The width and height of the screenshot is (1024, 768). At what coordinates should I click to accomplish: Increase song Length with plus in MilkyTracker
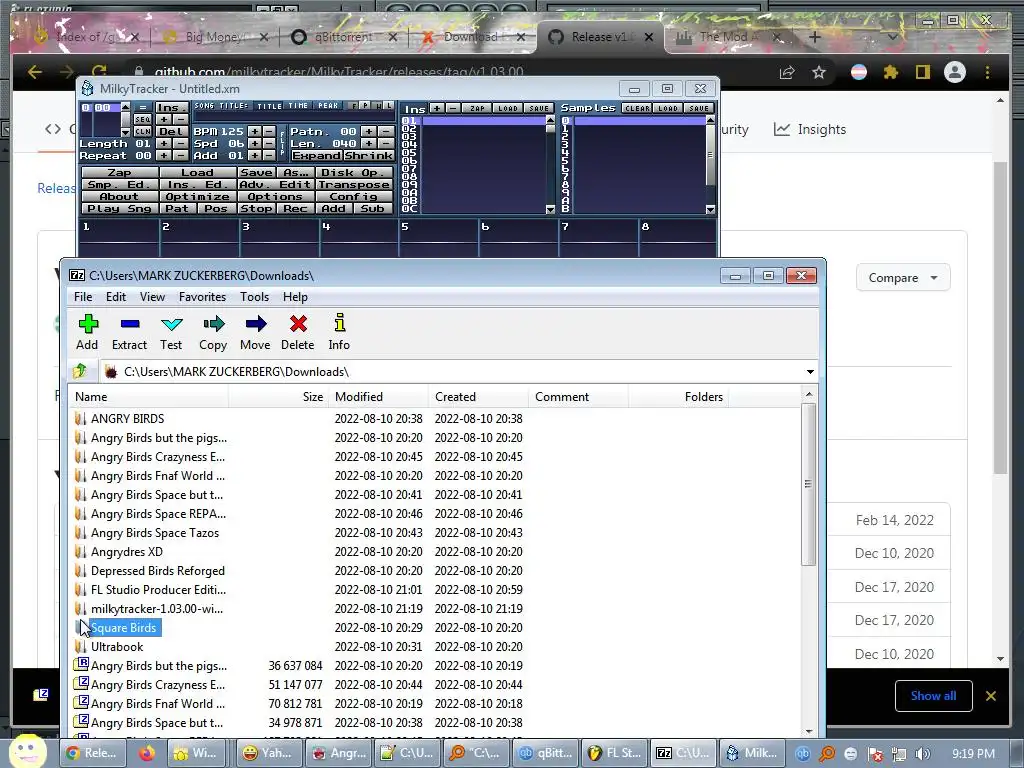coord(163,144)
